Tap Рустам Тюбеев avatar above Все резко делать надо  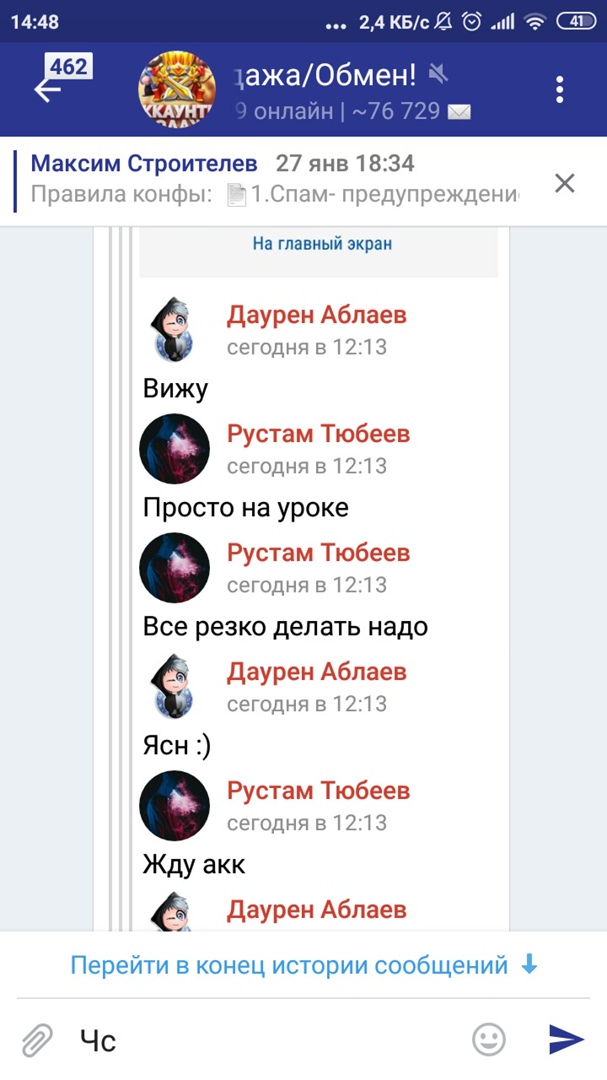point(174,568)
